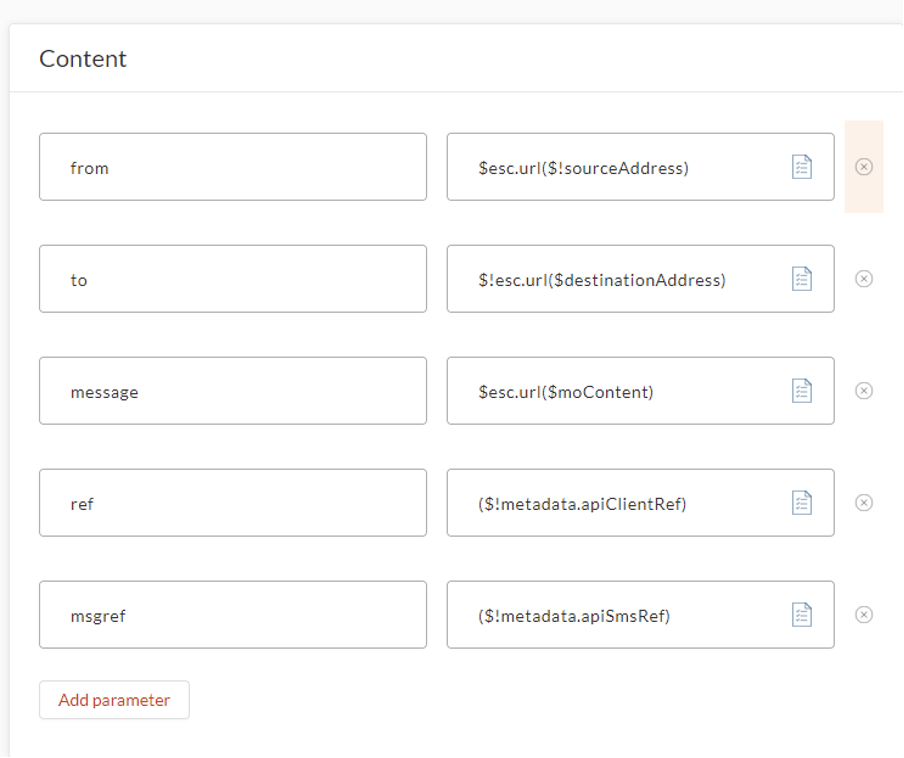Select the msgref parameter name field
Screen dimensions: 904x758
(230, 614)
